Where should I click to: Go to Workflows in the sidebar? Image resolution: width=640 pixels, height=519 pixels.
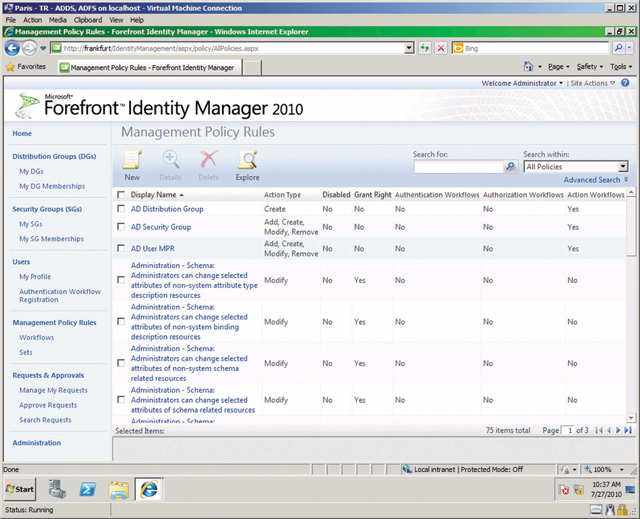36,337
